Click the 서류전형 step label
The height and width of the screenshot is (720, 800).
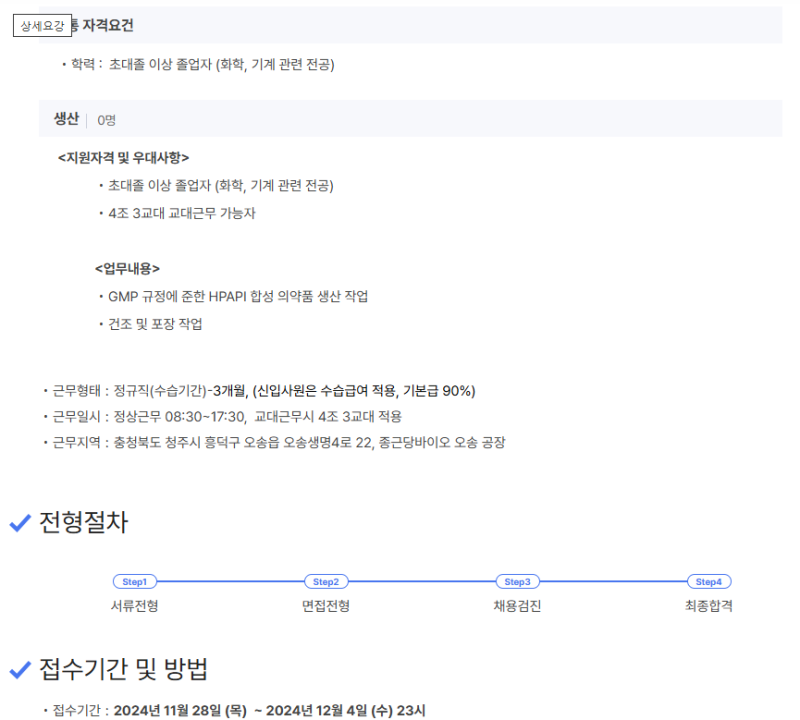(134, 606)
